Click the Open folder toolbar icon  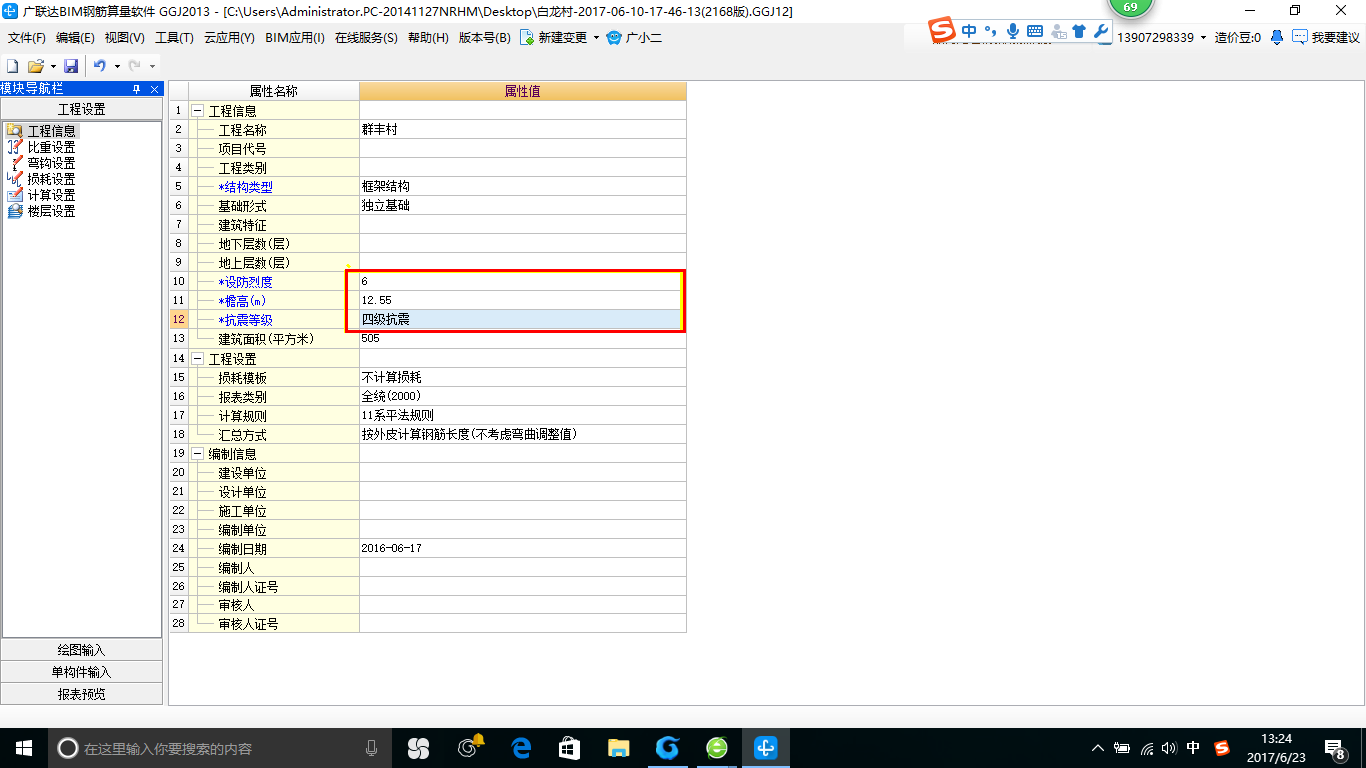point(35,66)
